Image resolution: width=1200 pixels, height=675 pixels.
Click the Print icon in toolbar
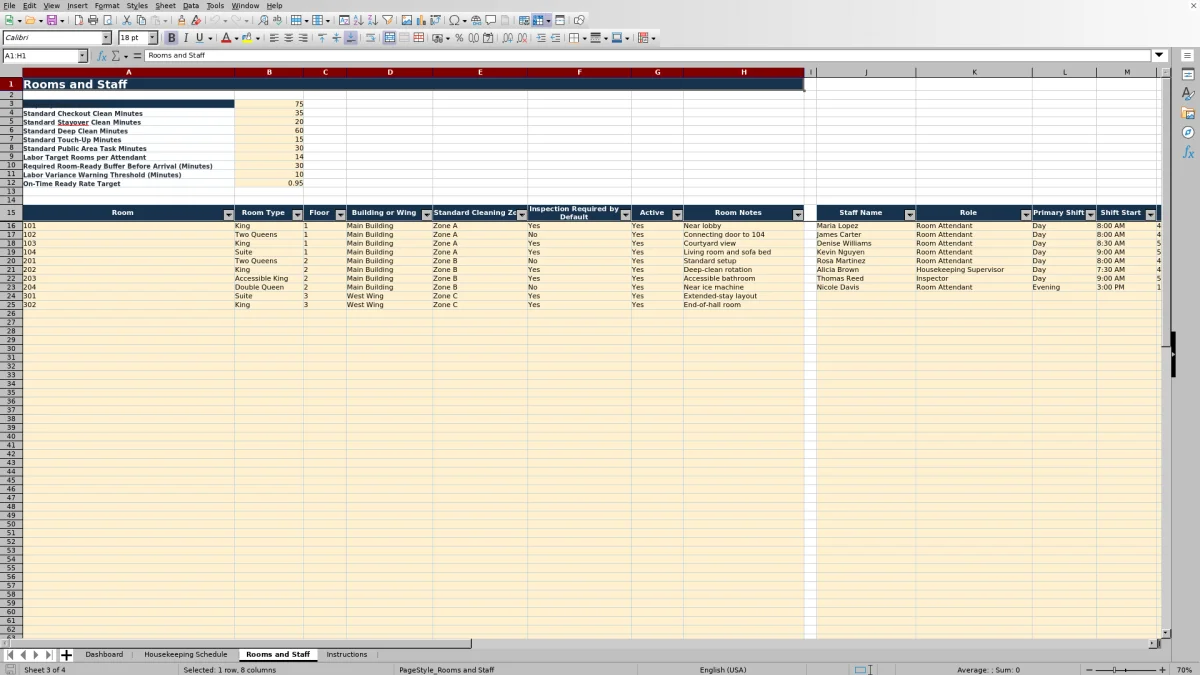point(92,20)
